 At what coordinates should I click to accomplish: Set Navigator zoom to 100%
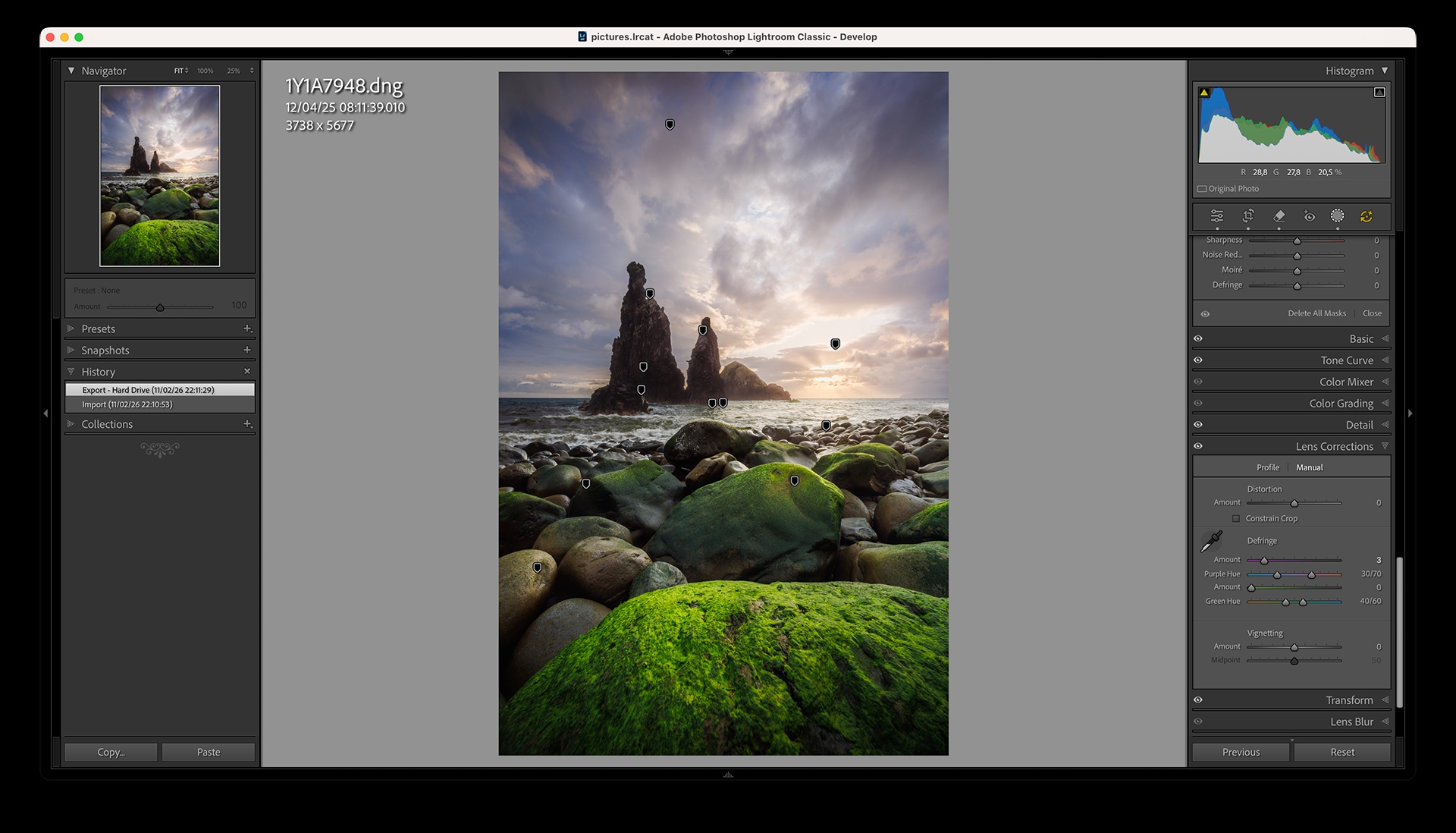coord(206,71)
